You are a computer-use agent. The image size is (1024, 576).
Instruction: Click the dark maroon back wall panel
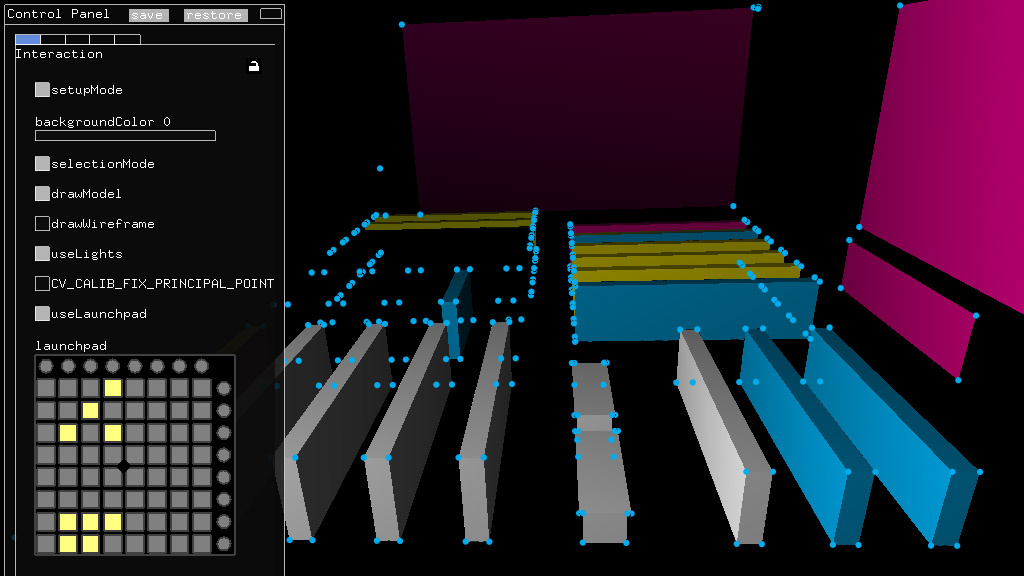tap(578, 111)
